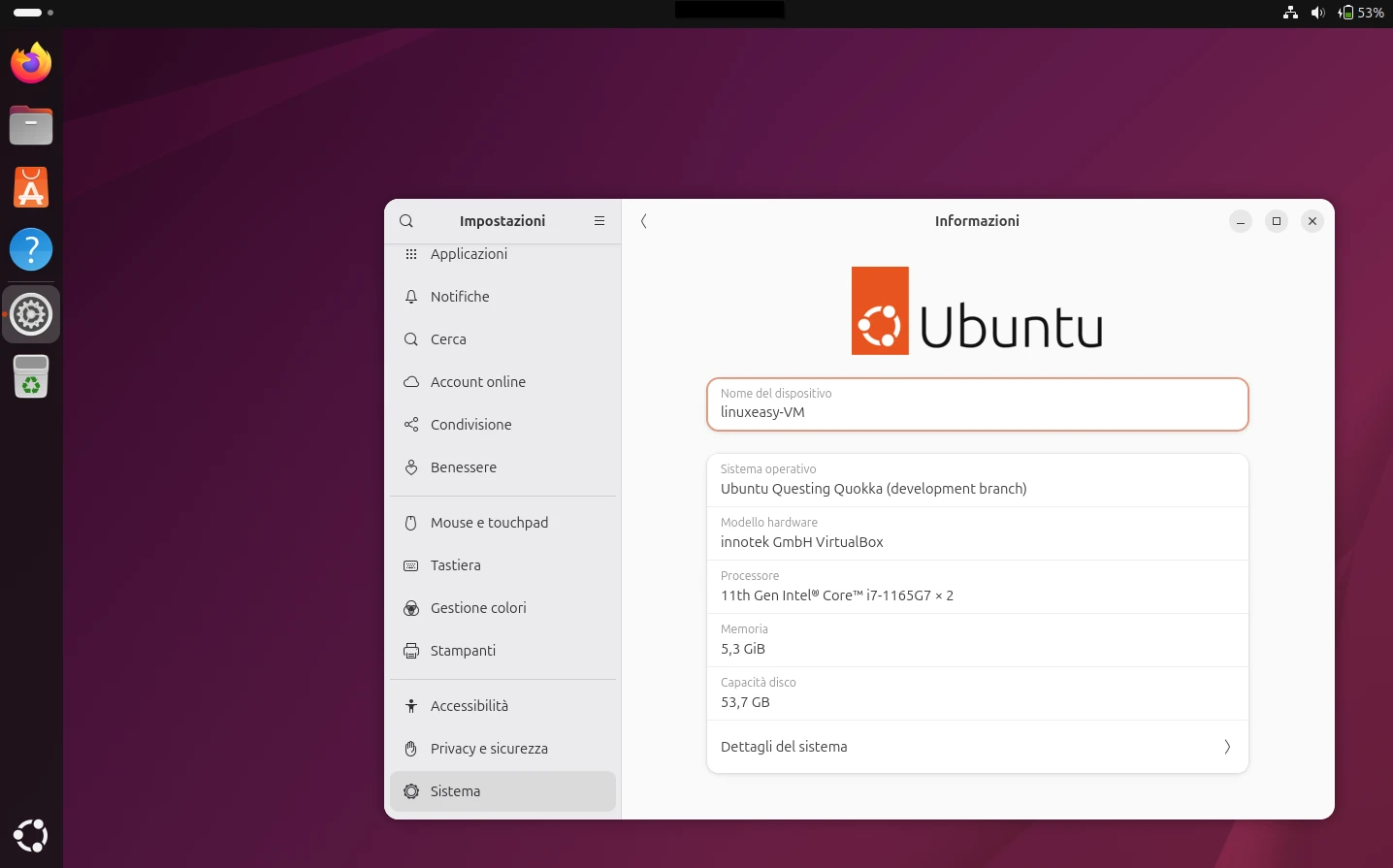Launch Firefox from the dock
Viewport: 1393px width, 868px height.
point(30,62)
